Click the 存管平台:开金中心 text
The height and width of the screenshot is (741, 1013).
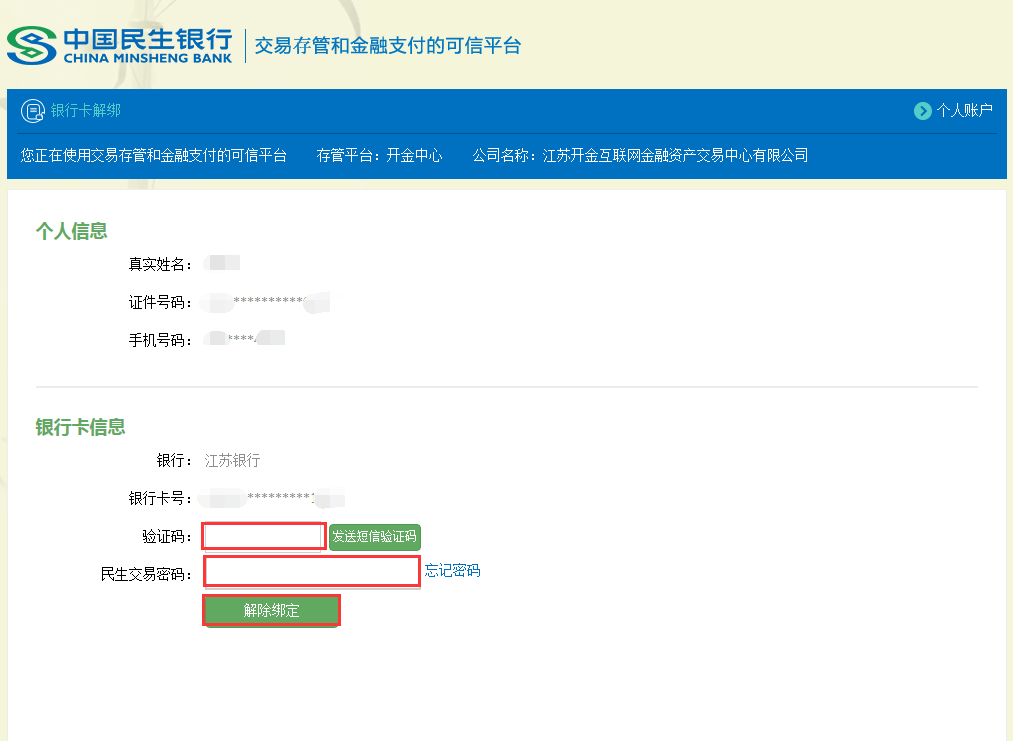[379, 156]
